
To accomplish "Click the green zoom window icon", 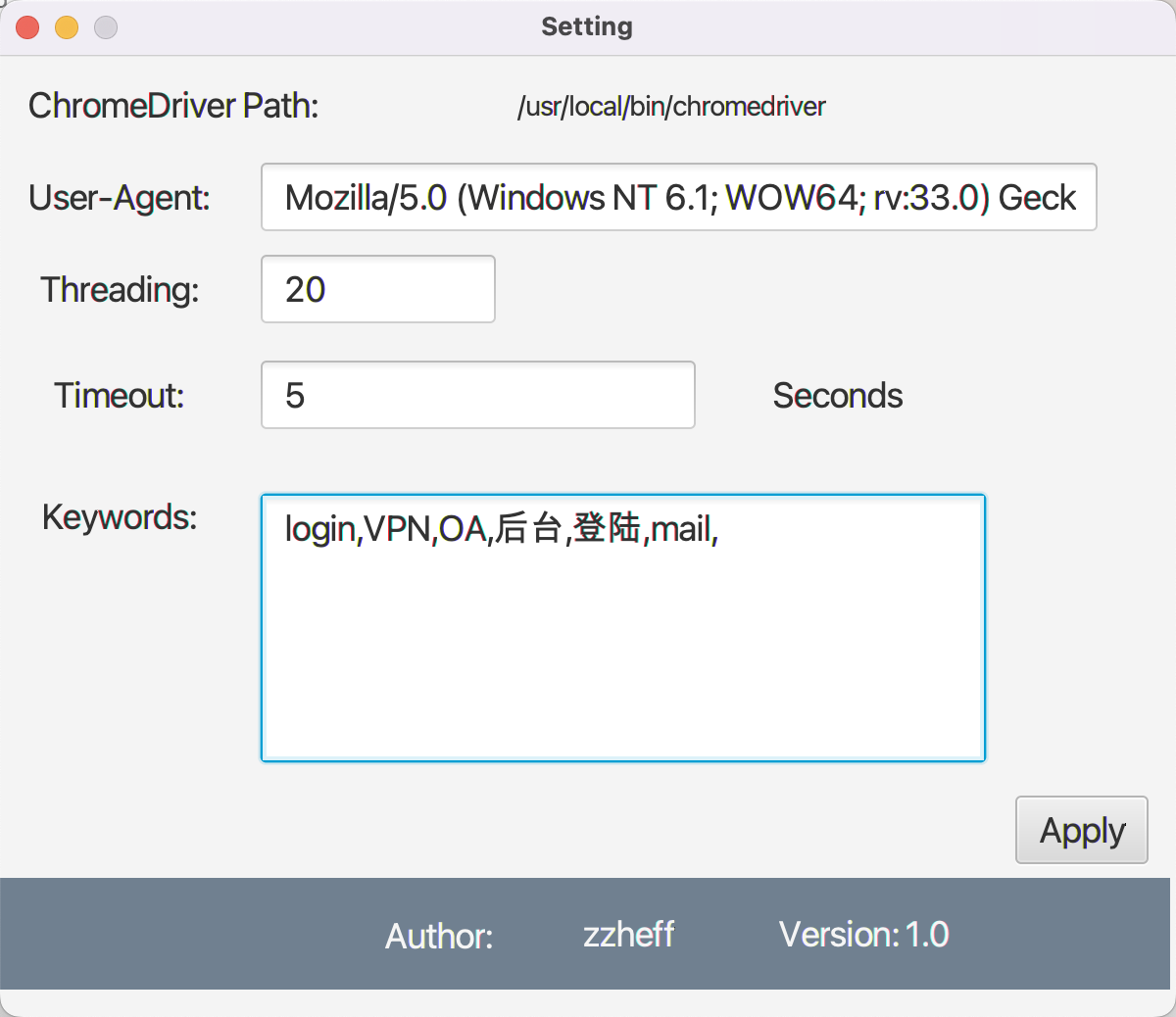I will [x=104, y=27].
